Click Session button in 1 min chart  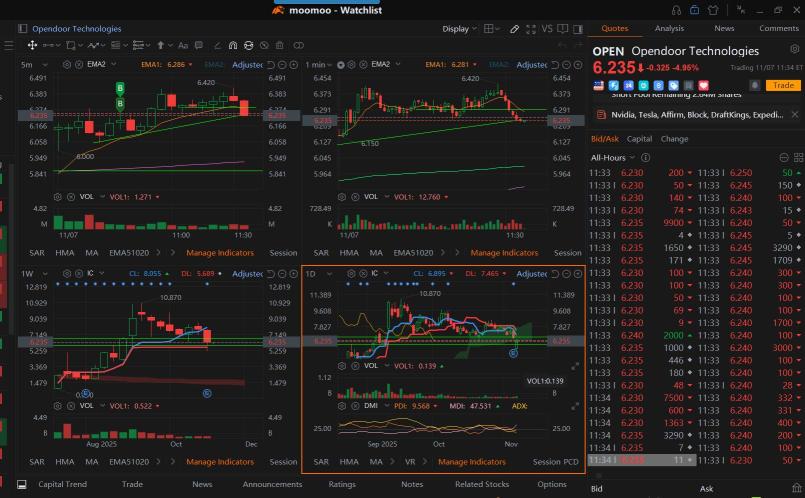567,253
